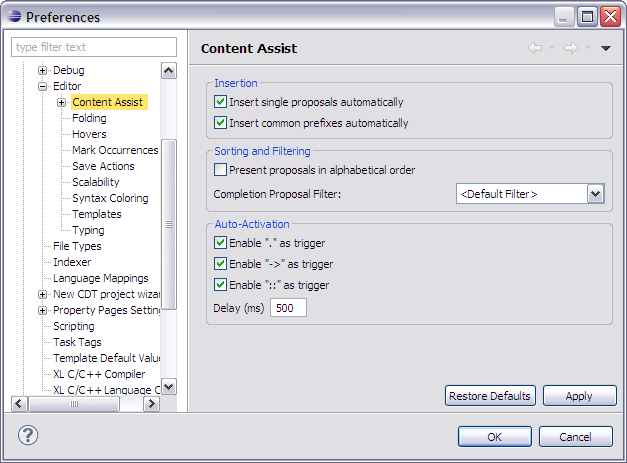Click the tree vertical scrollbar thumb
Screen dimensions: 627x463
pyautogui.click(x=169, y=224)
